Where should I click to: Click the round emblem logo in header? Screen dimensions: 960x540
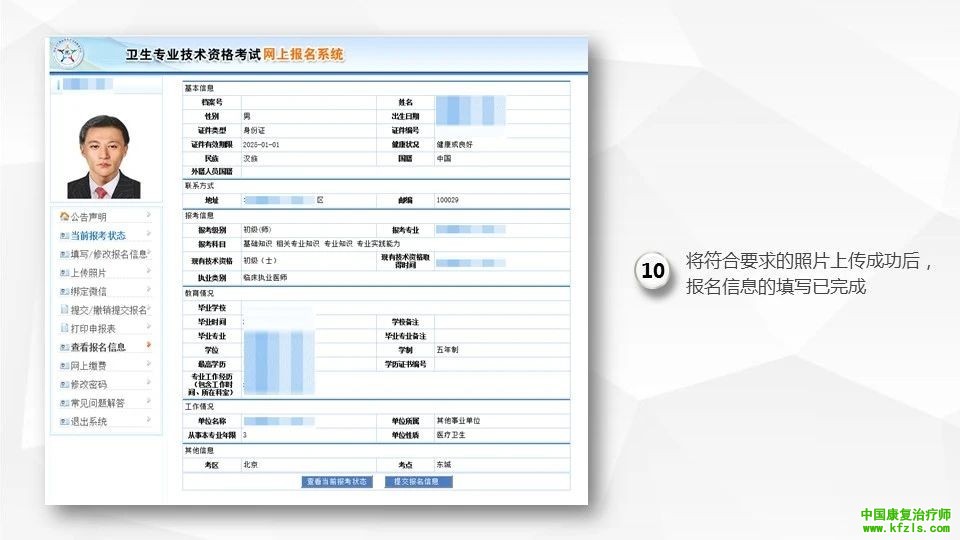tap(68, 55)
